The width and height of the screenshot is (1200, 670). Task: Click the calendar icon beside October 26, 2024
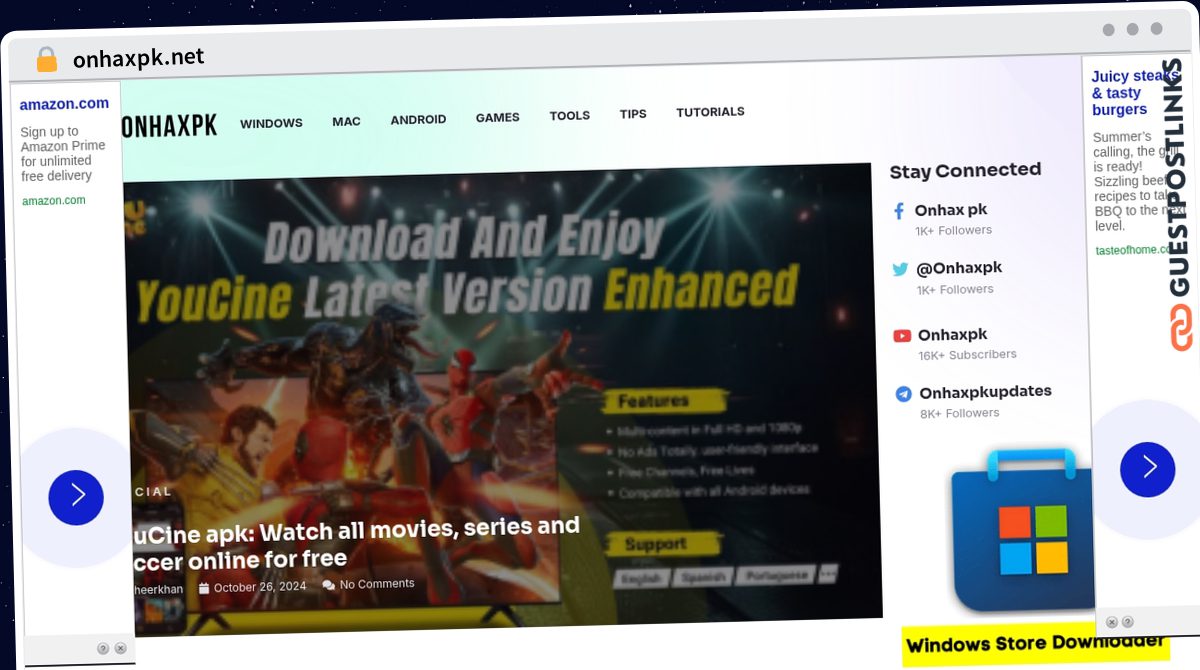click(x=203, y=587)
